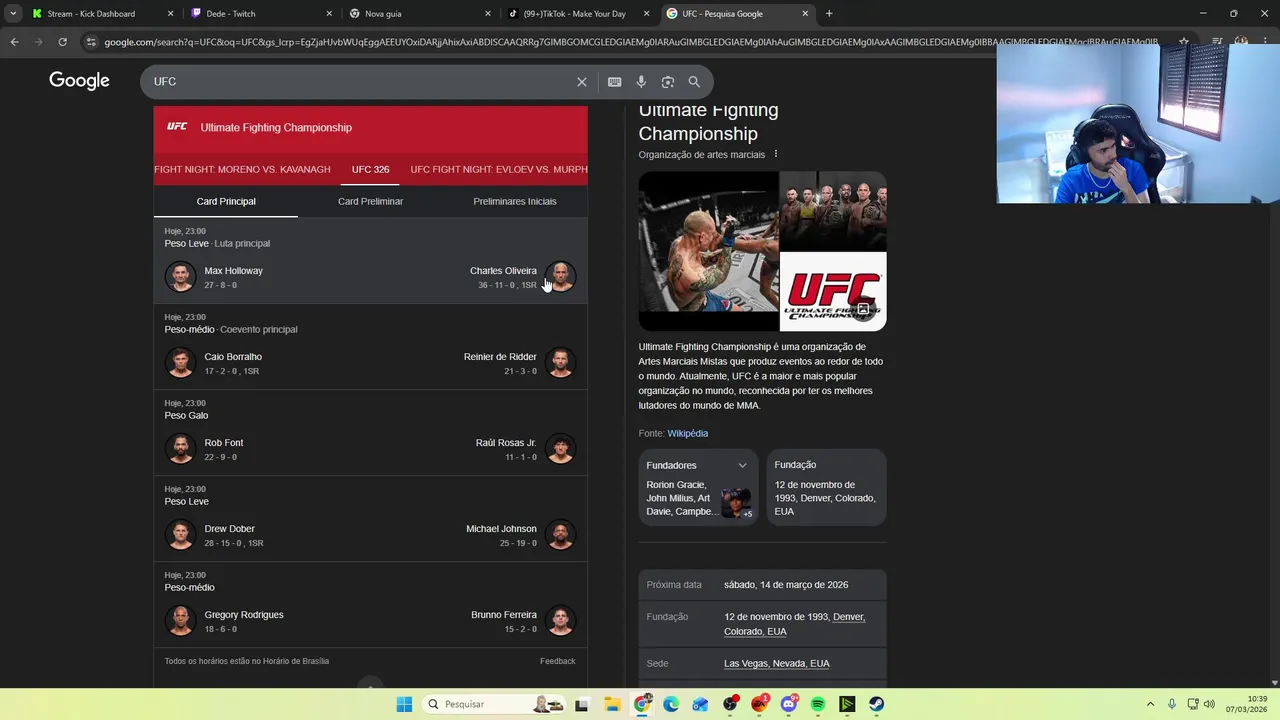Start voice search with microphone icon

641,82
